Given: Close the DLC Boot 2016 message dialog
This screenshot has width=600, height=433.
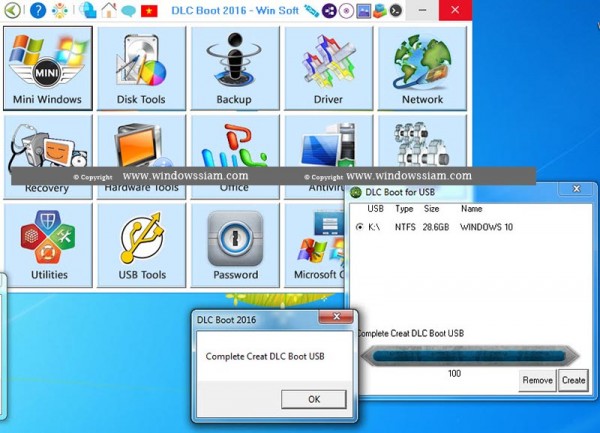Looking at the screenshot, I should coord(336,317).
